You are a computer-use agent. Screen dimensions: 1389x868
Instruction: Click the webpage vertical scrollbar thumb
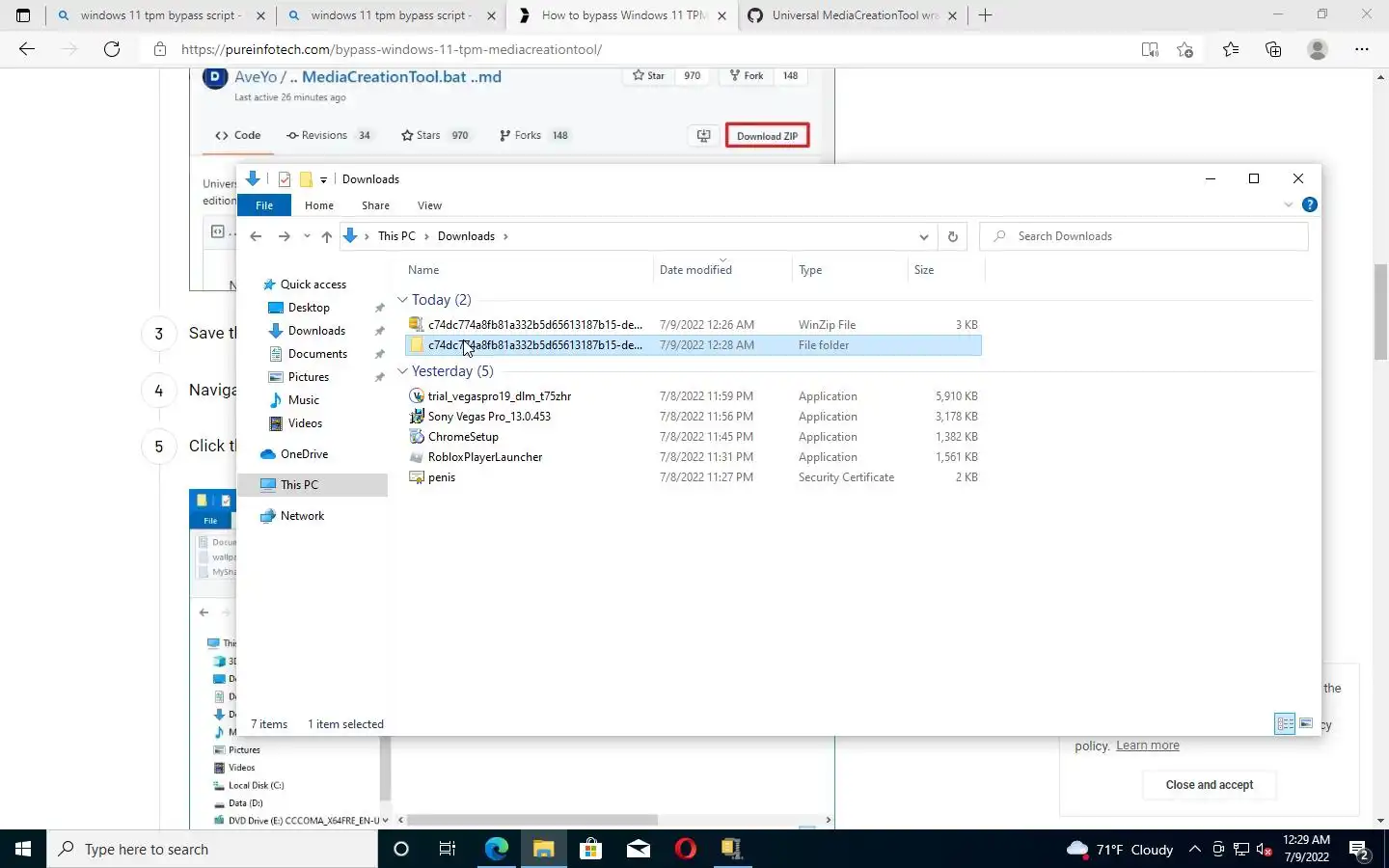pos(1380,311)
